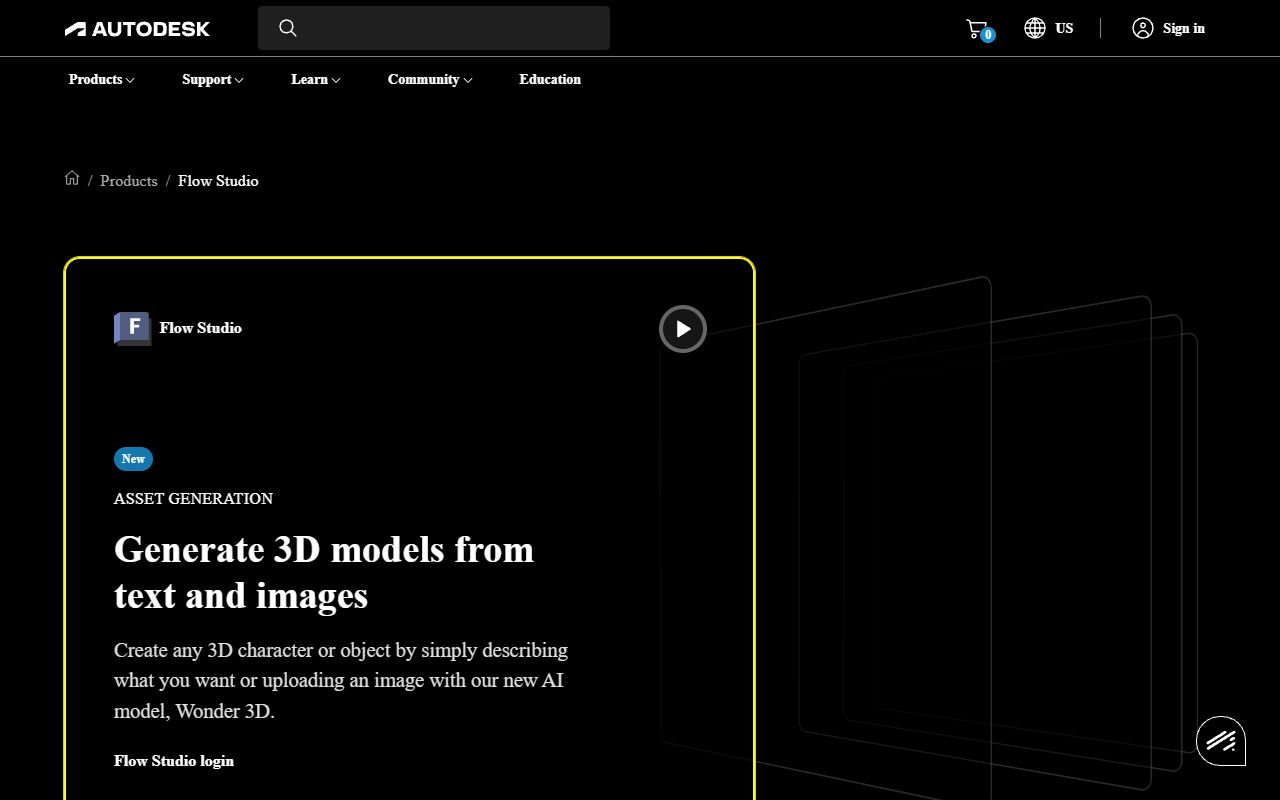This screenshot has height=800, width=1280.
Task: Click Sign in
Action: pyautogui.click(x=1183, y=28)
